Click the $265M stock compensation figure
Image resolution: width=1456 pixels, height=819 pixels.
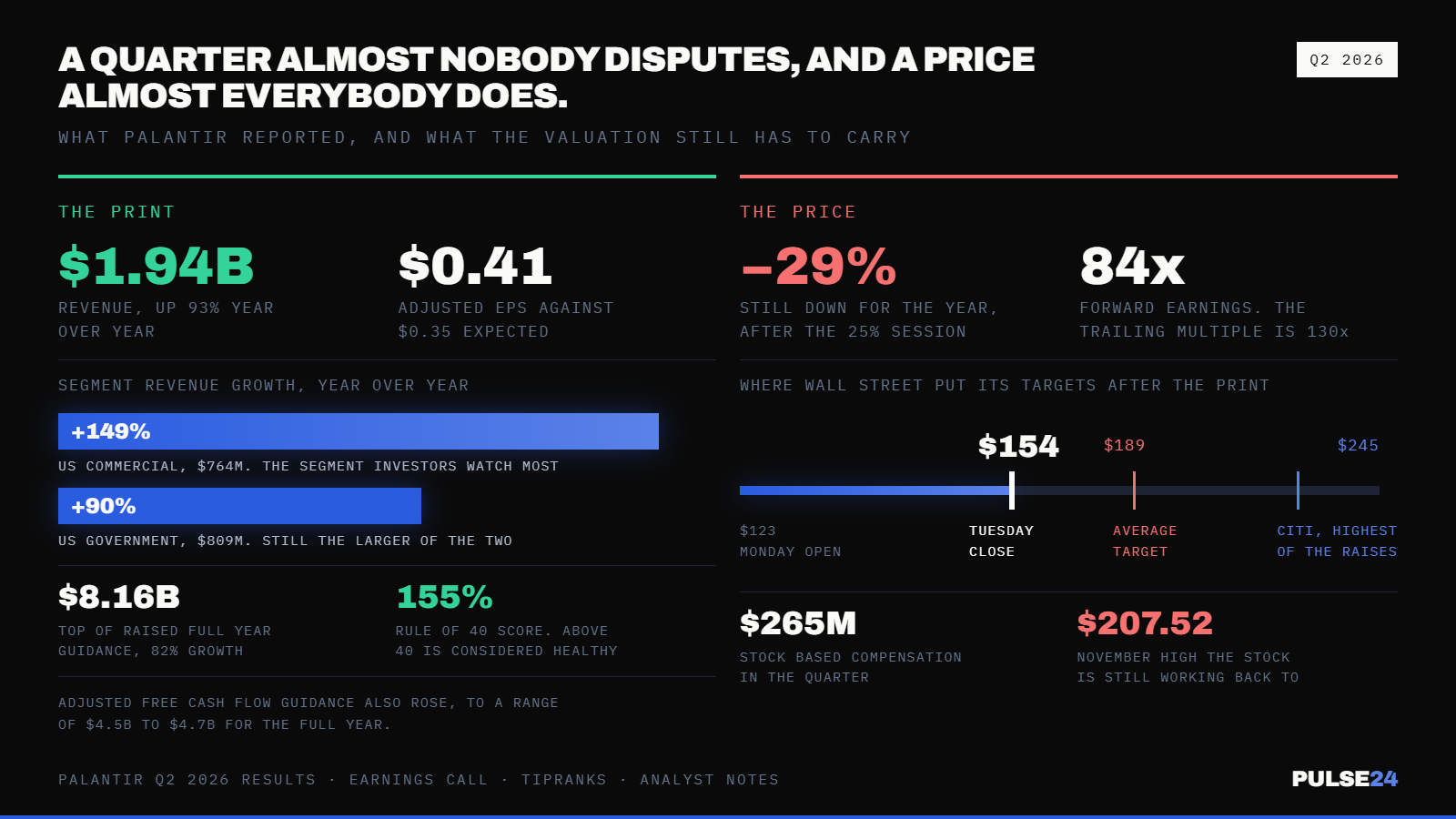[798, 623]
